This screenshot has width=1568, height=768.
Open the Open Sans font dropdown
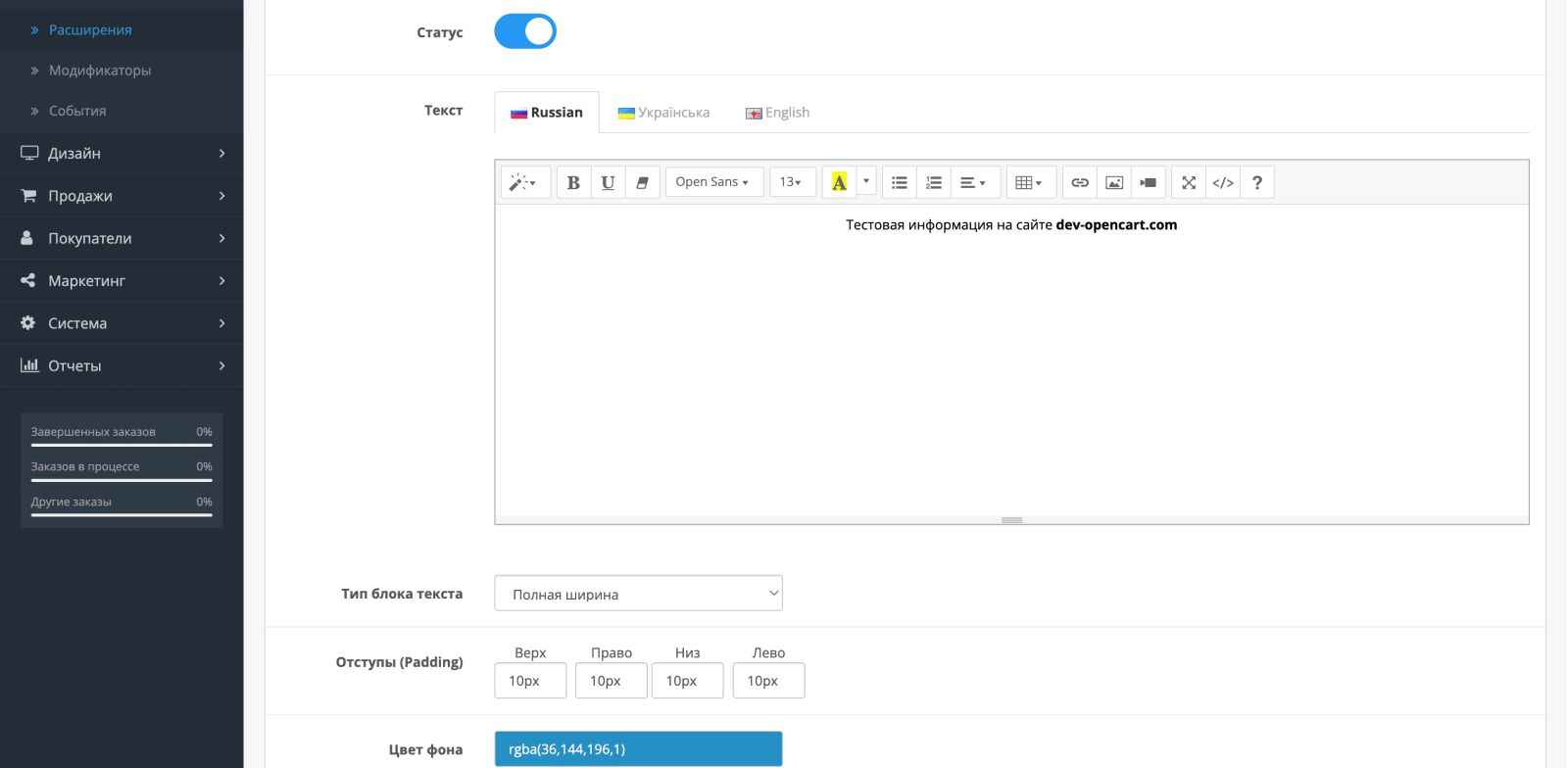point(714,182)
